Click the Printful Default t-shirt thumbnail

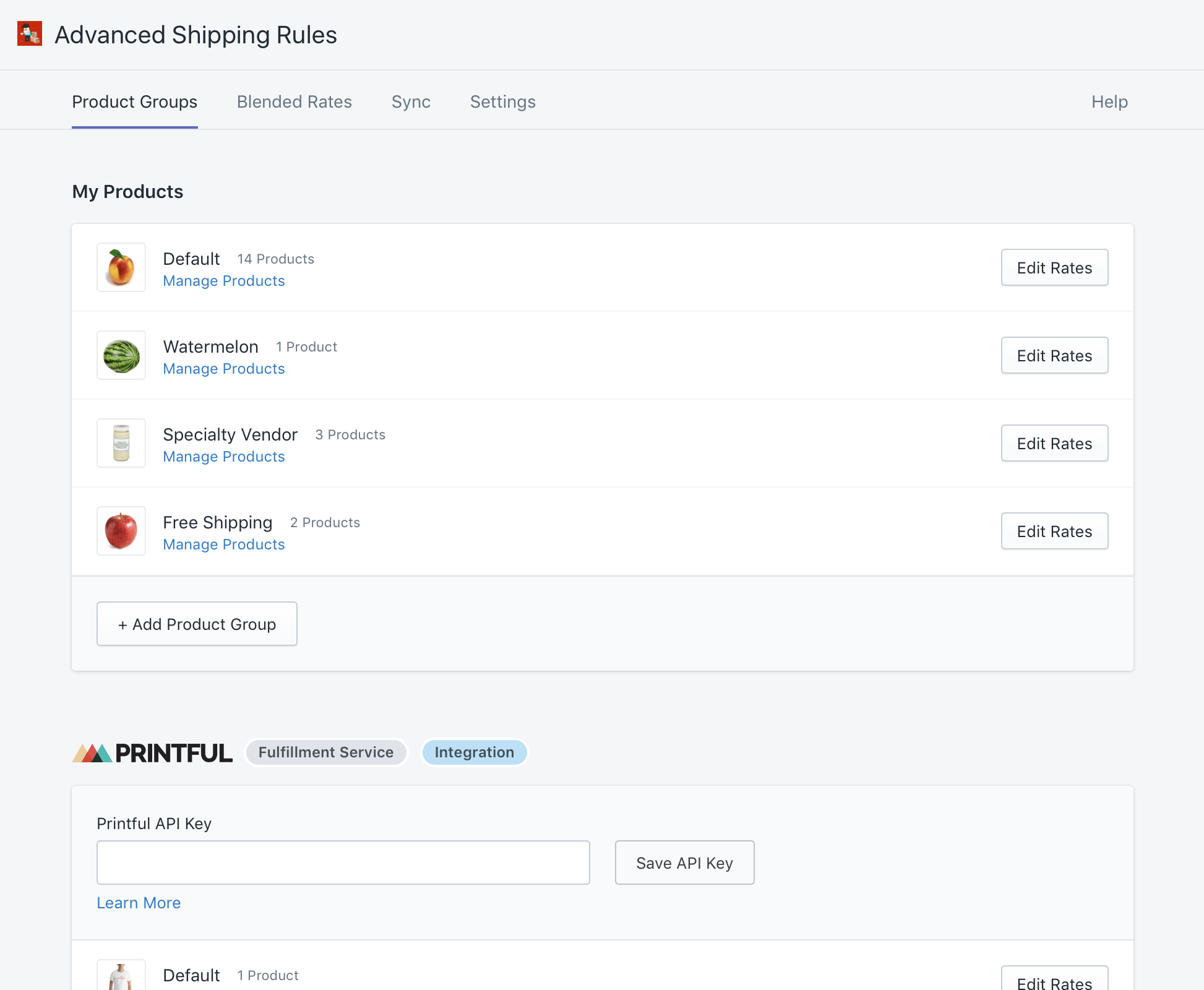point(121,976)
